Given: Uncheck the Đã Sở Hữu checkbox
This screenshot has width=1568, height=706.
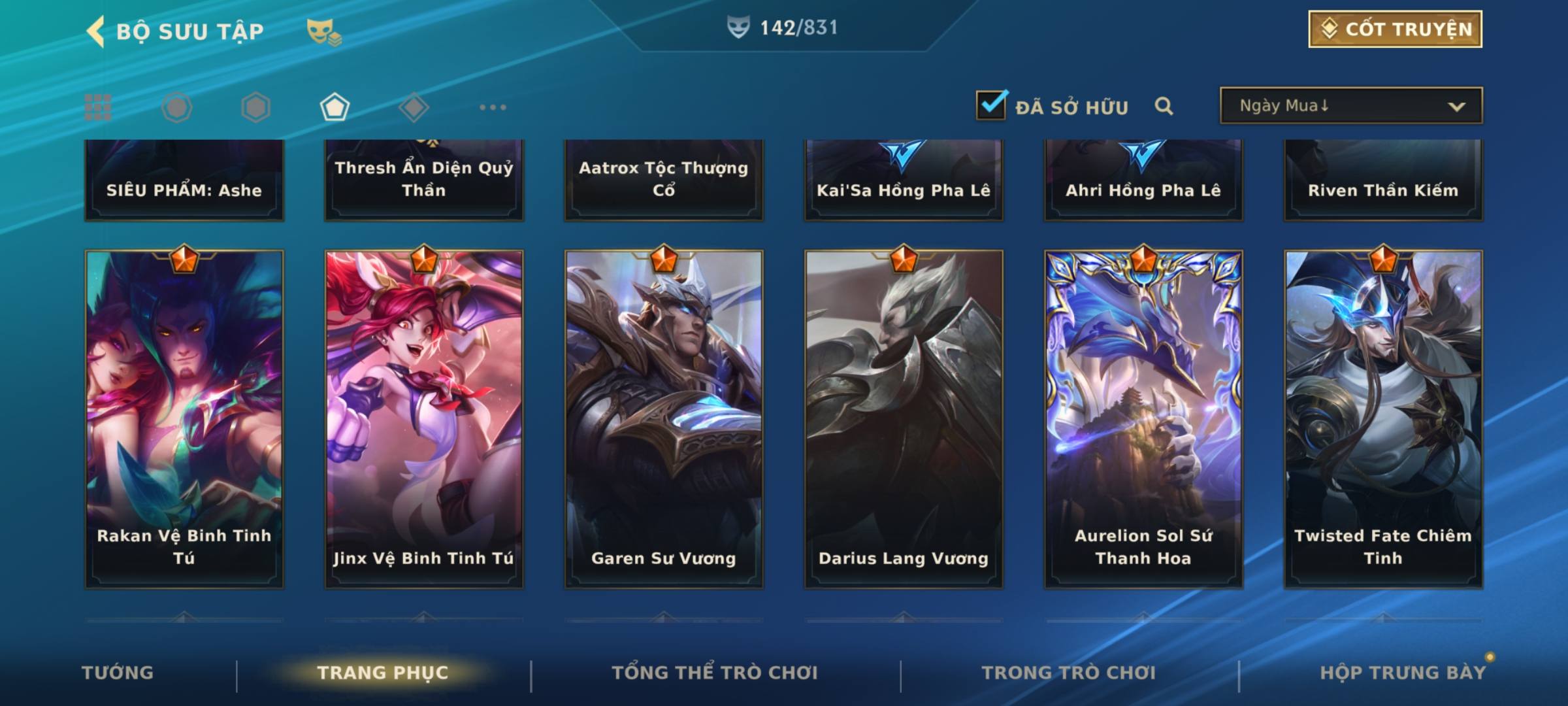Looking at the screenshot, I should (992, 105).
